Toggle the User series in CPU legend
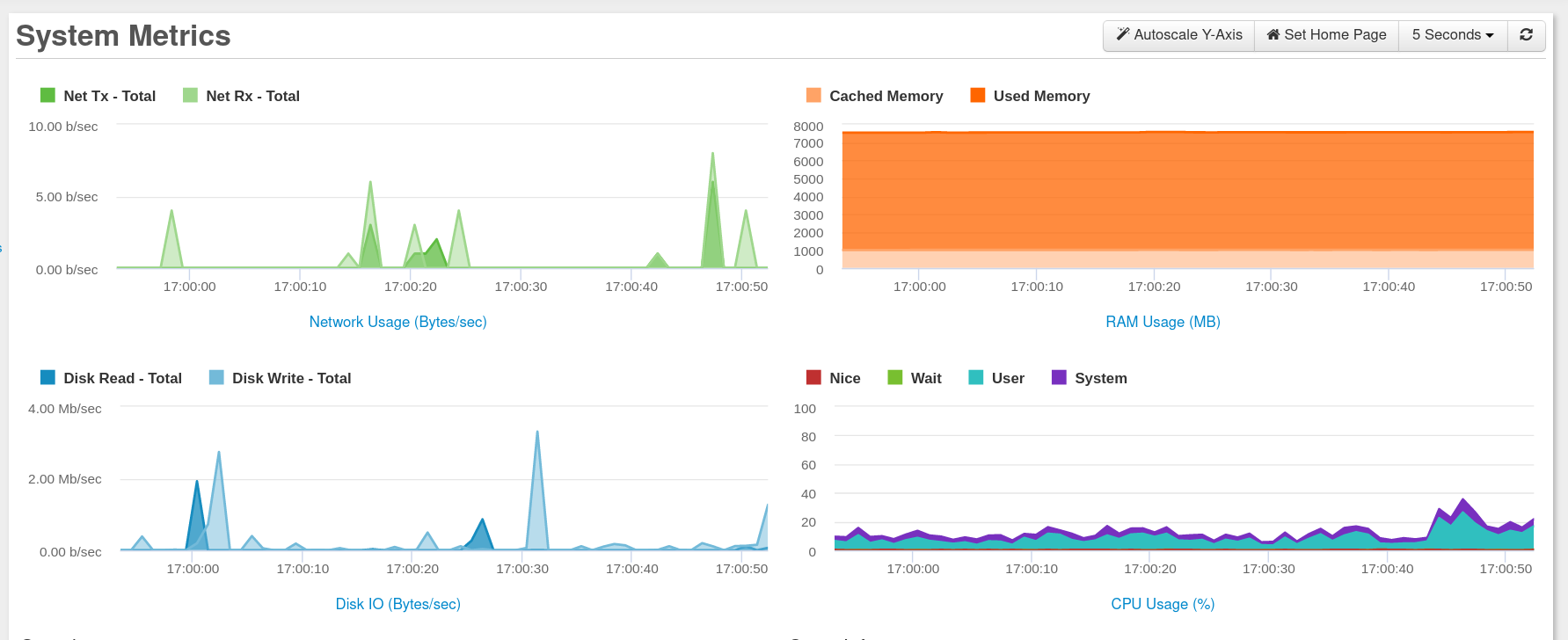 996,378
